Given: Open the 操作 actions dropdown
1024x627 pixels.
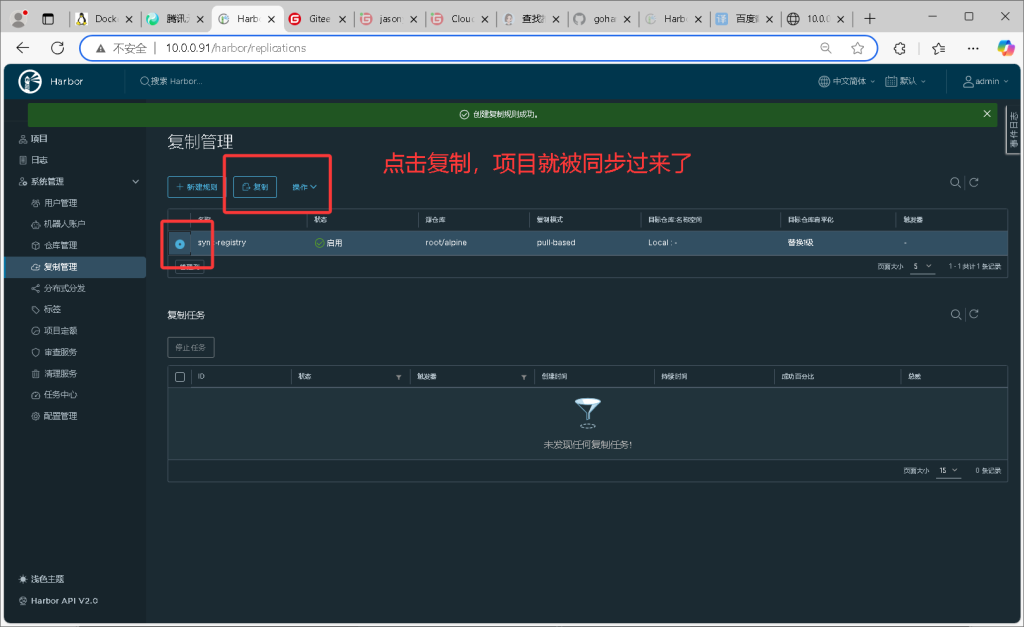Looking at the screenshot, I should tap(304, 187).
